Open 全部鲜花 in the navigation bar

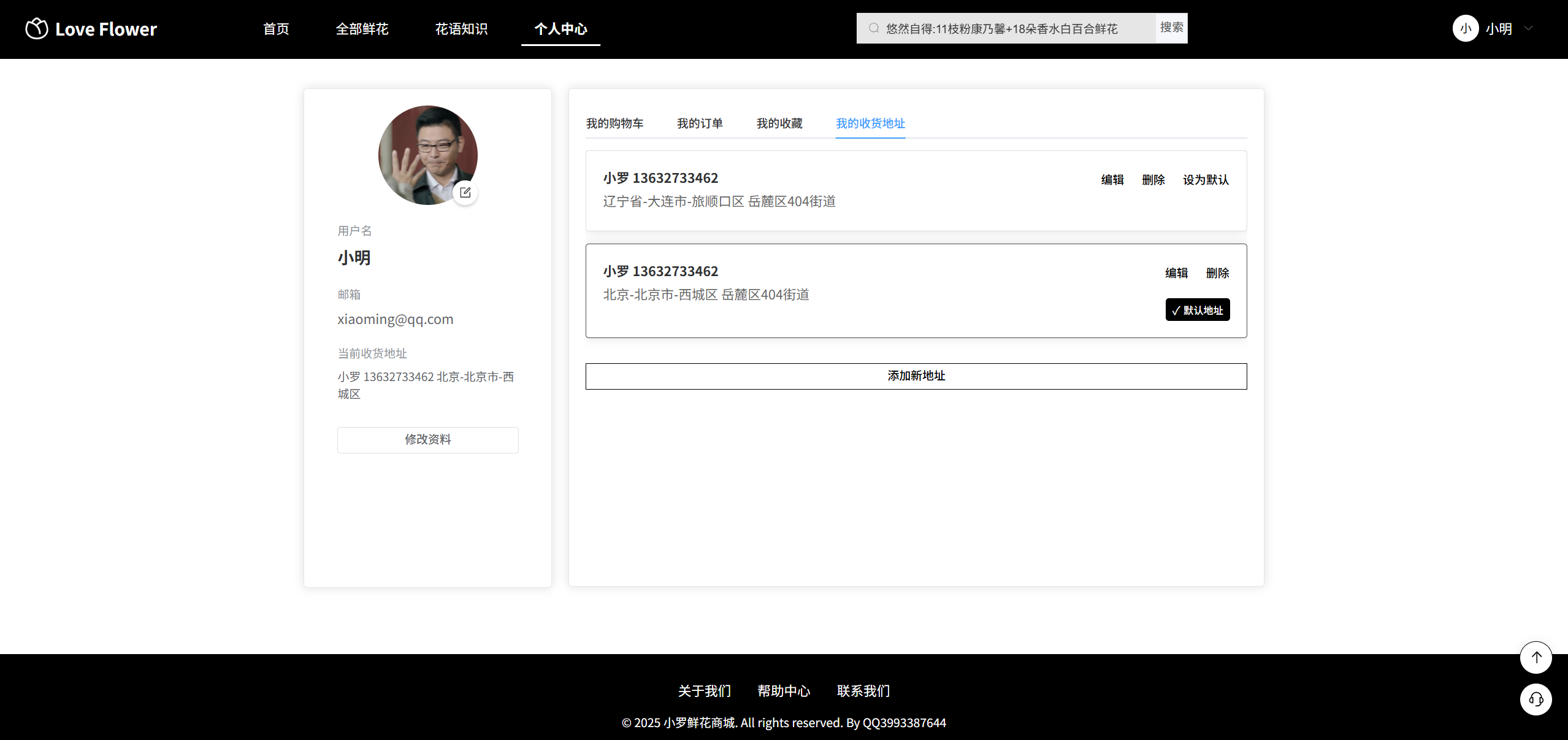[x=362, y=29]
